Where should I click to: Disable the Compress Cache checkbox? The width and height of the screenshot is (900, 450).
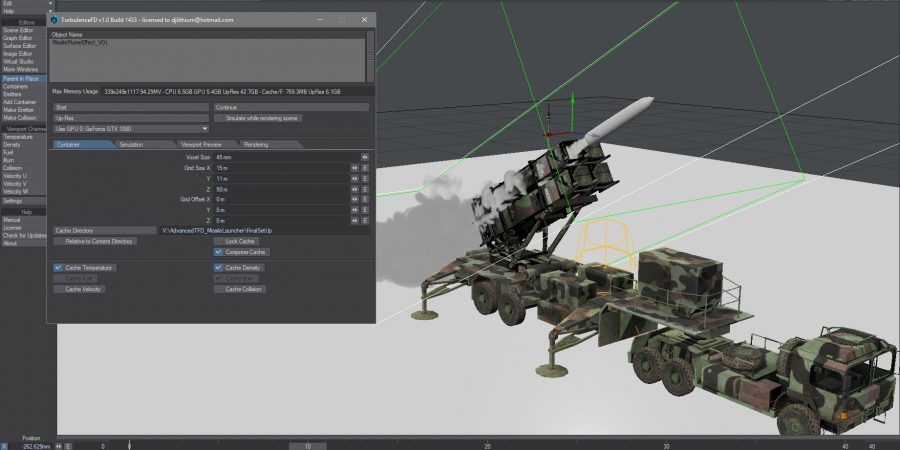(218, 252)
